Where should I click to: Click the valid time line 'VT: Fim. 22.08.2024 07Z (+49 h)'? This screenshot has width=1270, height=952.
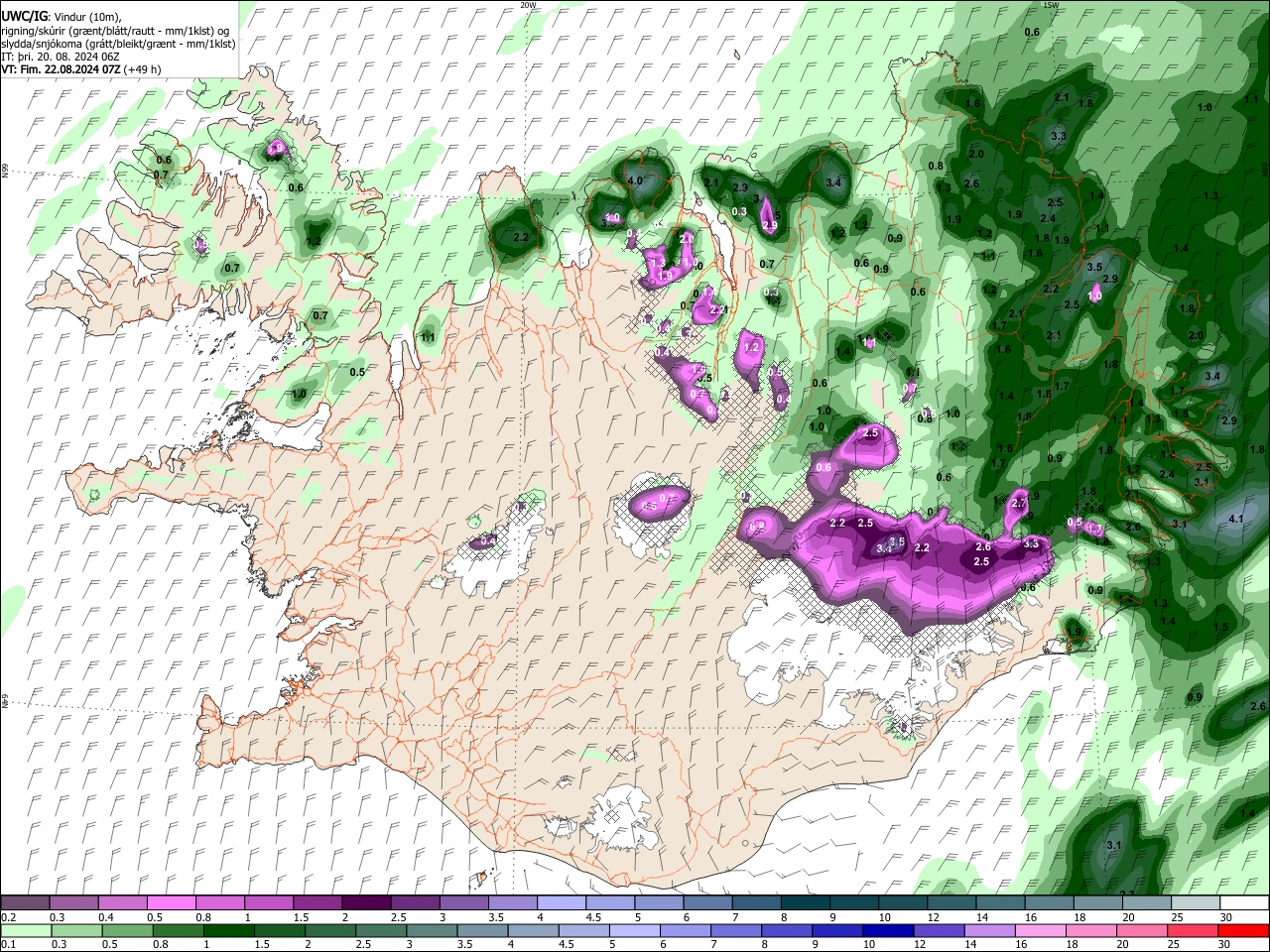click(81, 69)
